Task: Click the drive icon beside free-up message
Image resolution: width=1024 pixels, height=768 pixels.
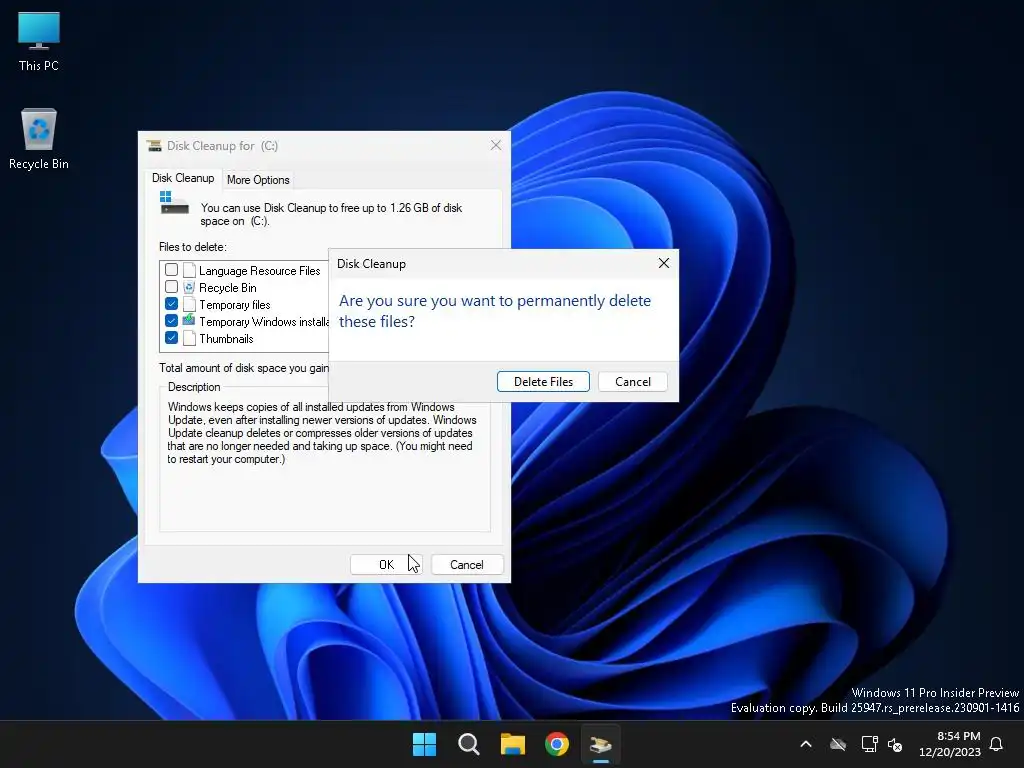Action: 174,203
